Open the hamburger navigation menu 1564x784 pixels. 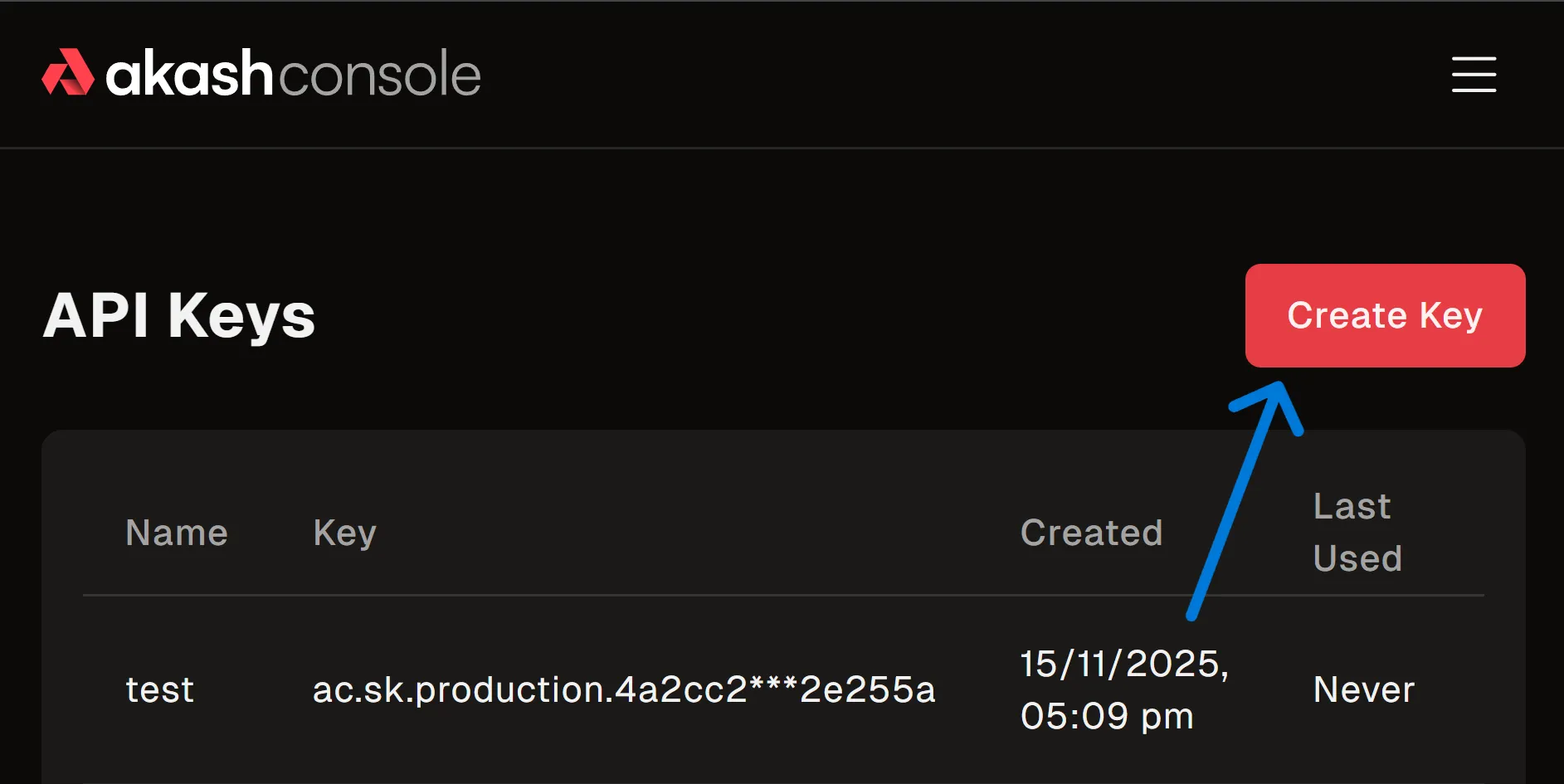pyautogui.click(x=1474, y=75)
